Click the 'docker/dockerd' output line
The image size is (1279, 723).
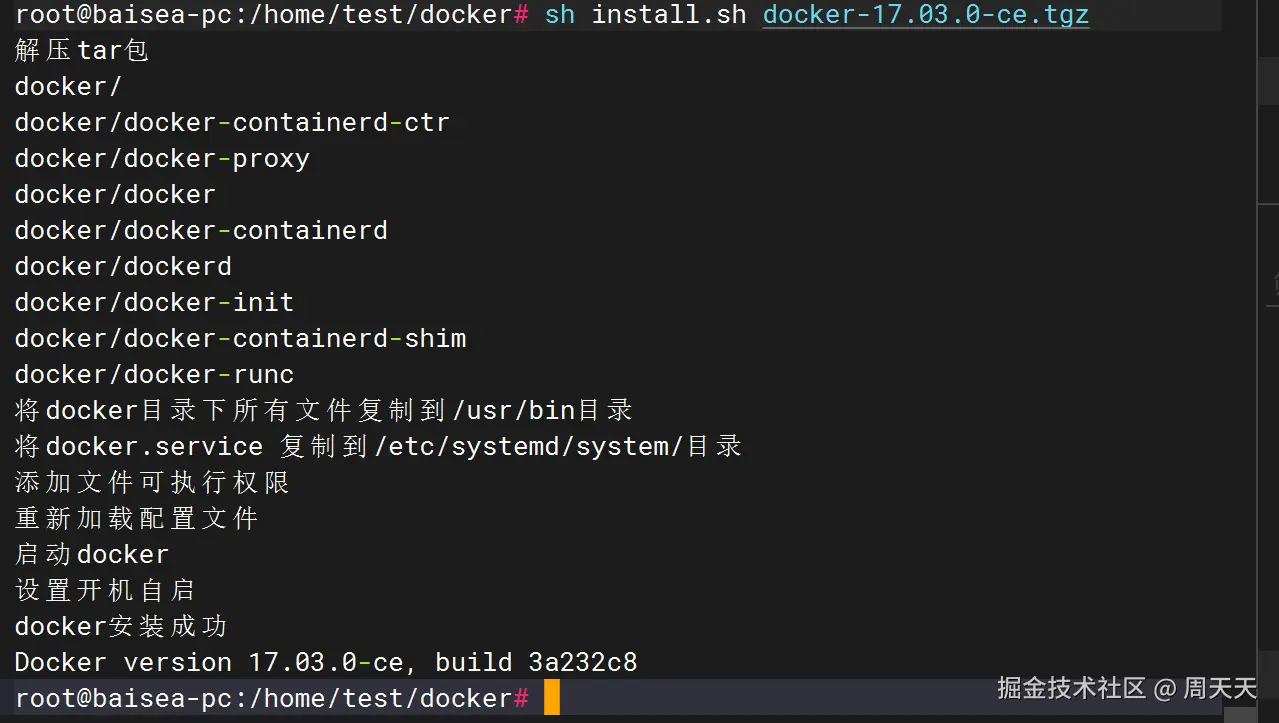[x=123, y=266]
